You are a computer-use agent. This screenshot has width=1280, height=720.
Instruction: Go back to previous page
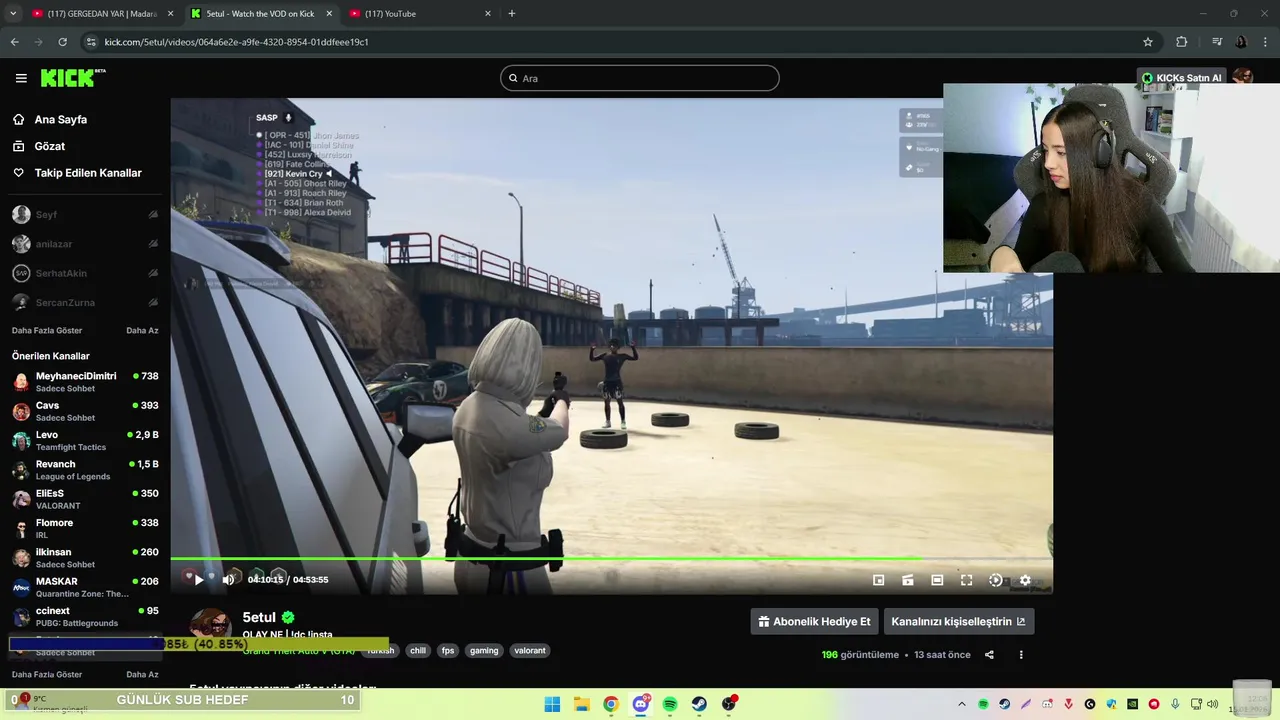pos(14,42)
